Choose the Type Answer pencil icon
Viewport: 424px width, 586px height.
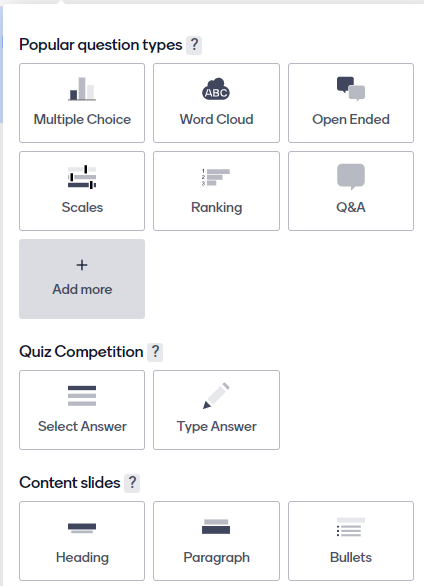[x=216, y=396]
